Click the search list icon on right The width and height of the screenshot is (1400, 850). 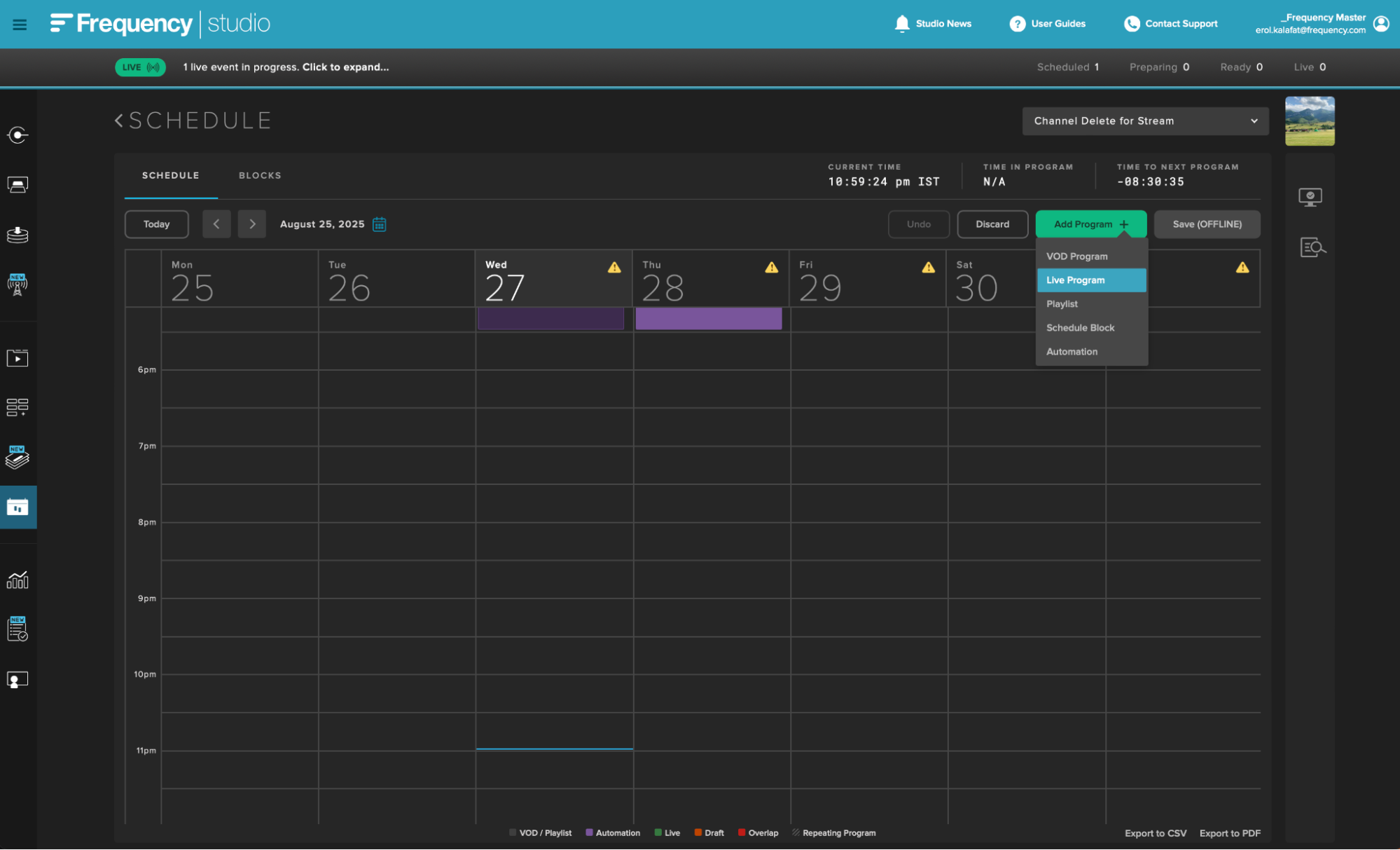click(1312, 247)
